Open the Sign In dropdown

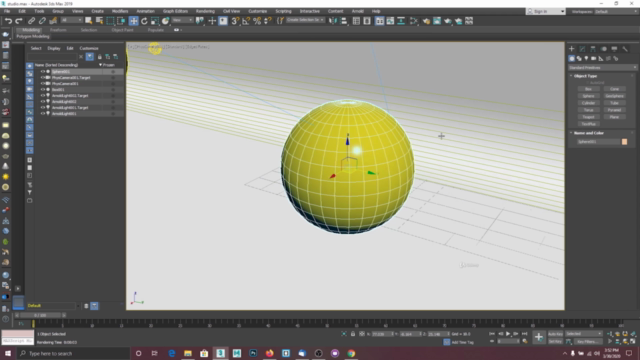[x=546, y=11]
